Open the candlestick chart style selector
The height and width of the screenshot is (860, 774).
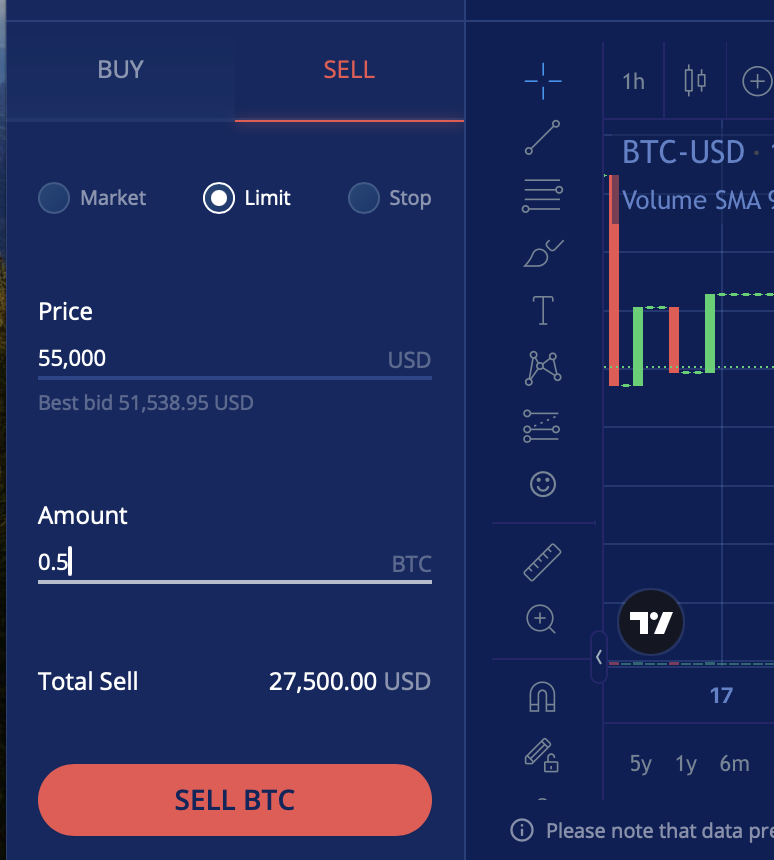[x=695, y=82]
